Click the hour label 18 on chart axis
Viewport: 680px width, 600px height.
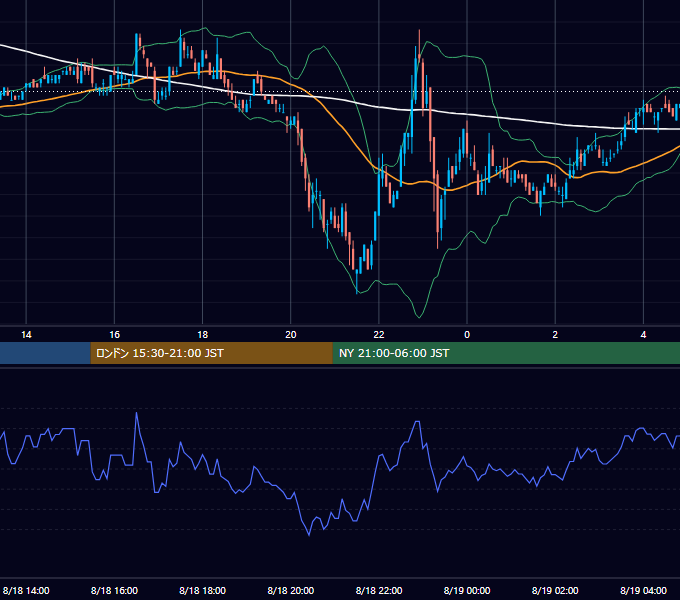(x=203, y=335)
